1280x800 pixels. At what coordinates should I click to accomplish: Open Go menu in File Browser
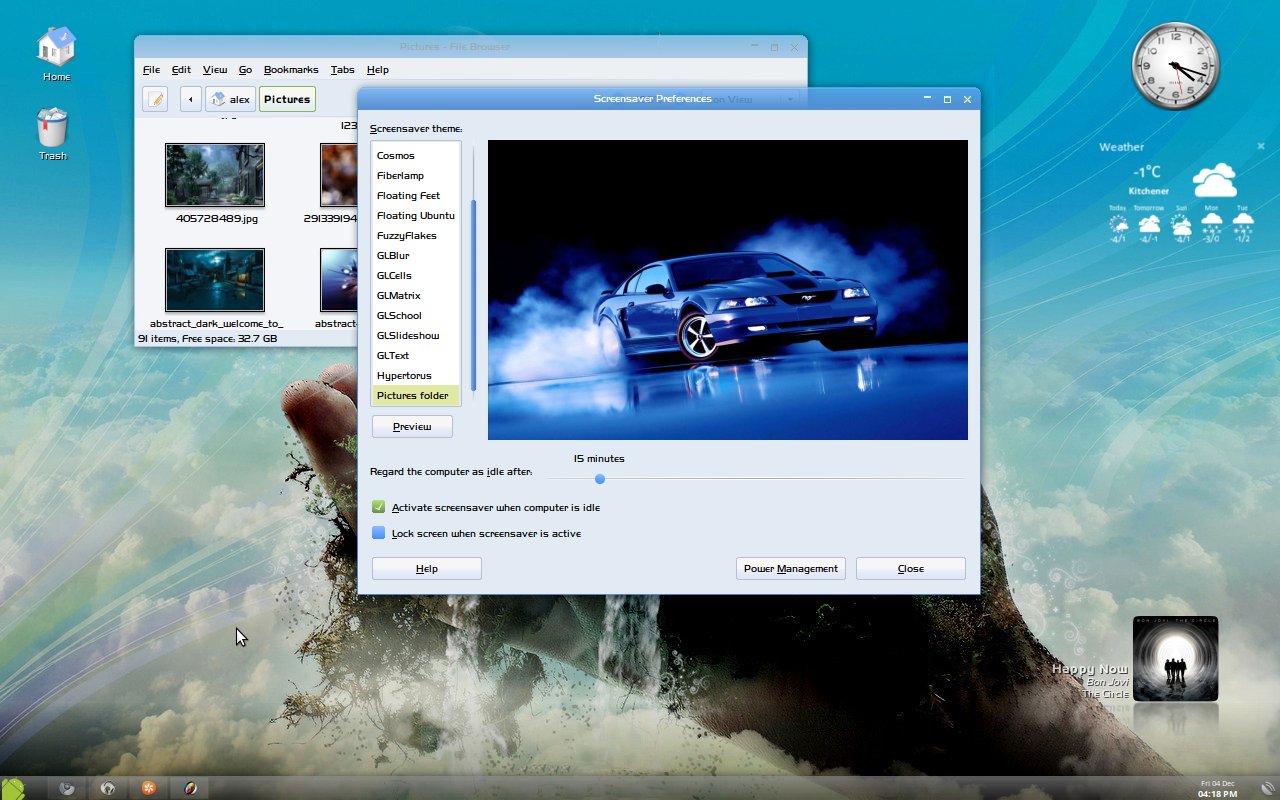point(245,70)
